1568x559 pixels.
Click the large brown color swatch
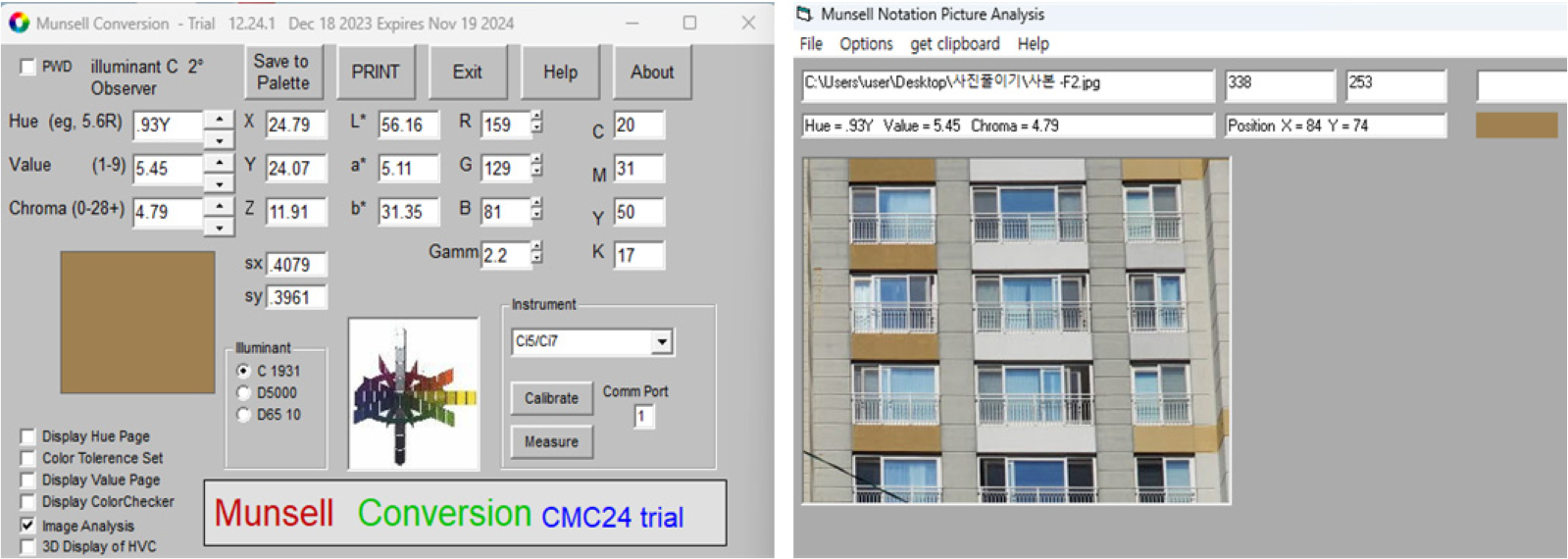click(137, 323)
